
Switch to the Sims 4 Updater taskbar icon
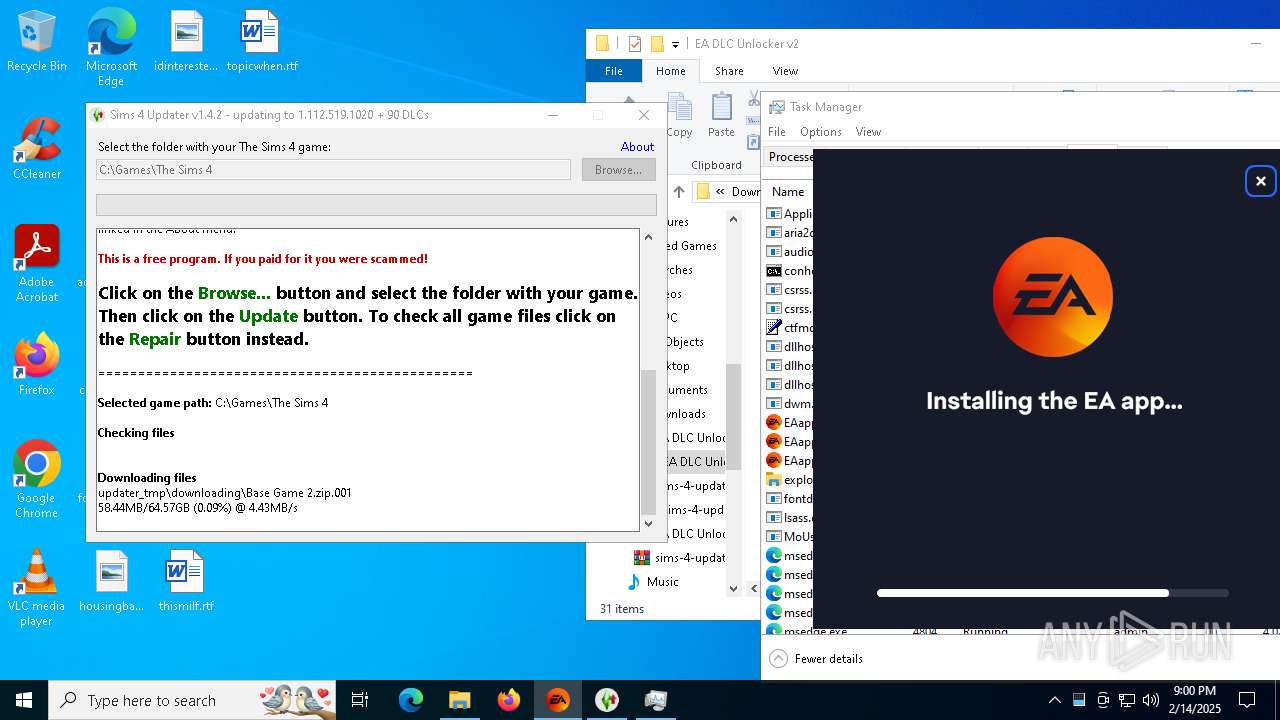coord(606,700)
